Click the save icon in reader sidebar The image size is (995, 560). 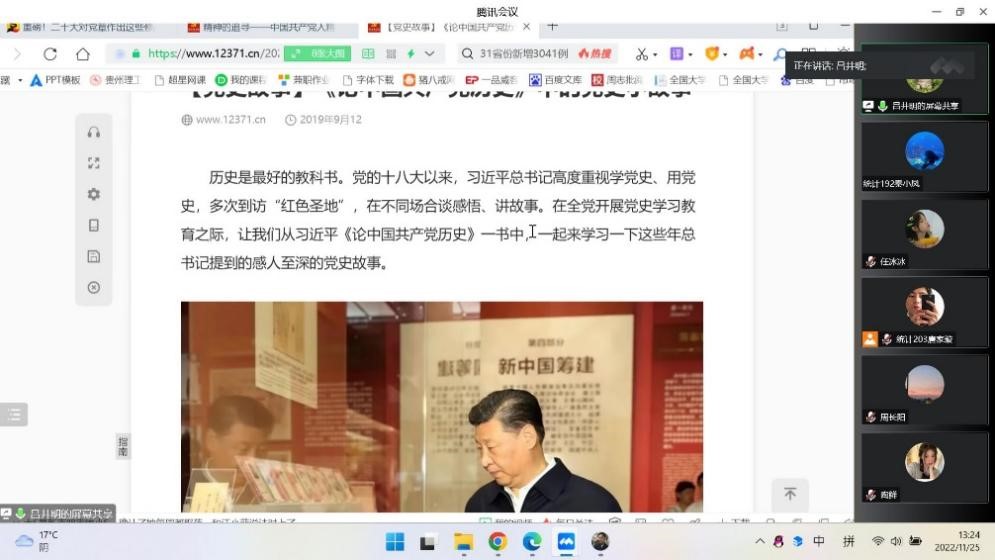pos(94,256)
